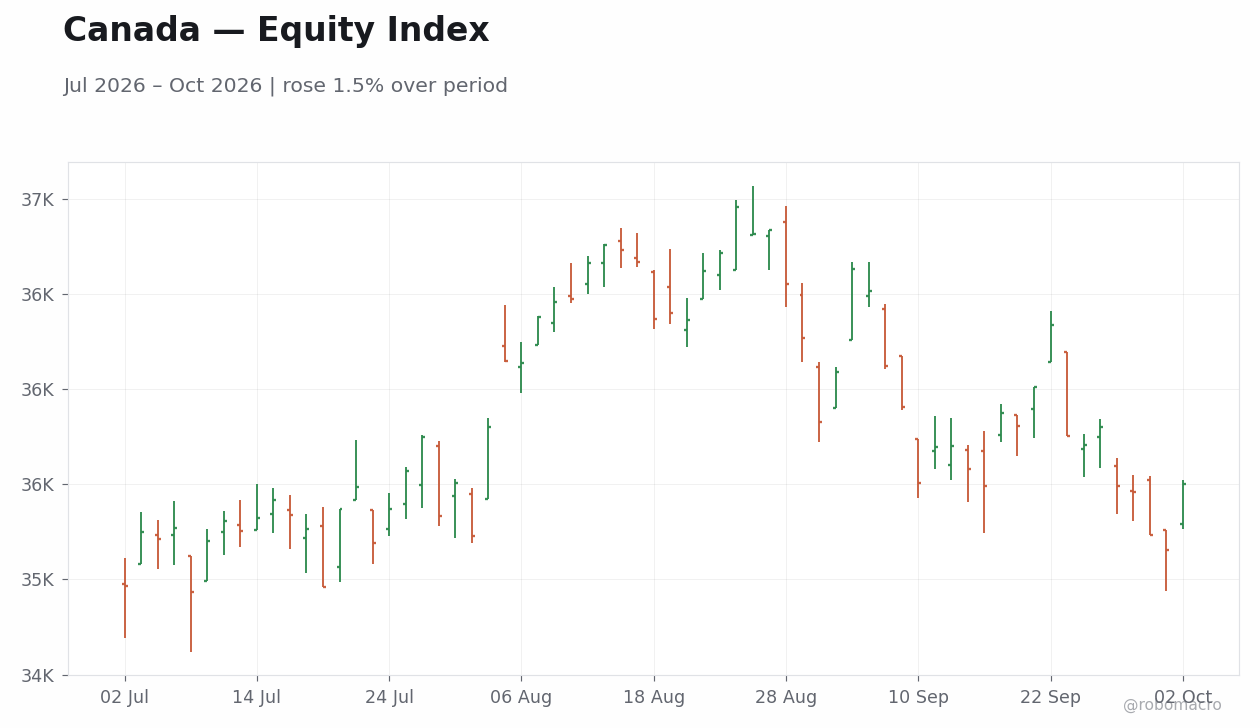This screenshot has height=728, width=1260.
Task: Click the 34K y-axis label
Action: (x=38, y=675)
